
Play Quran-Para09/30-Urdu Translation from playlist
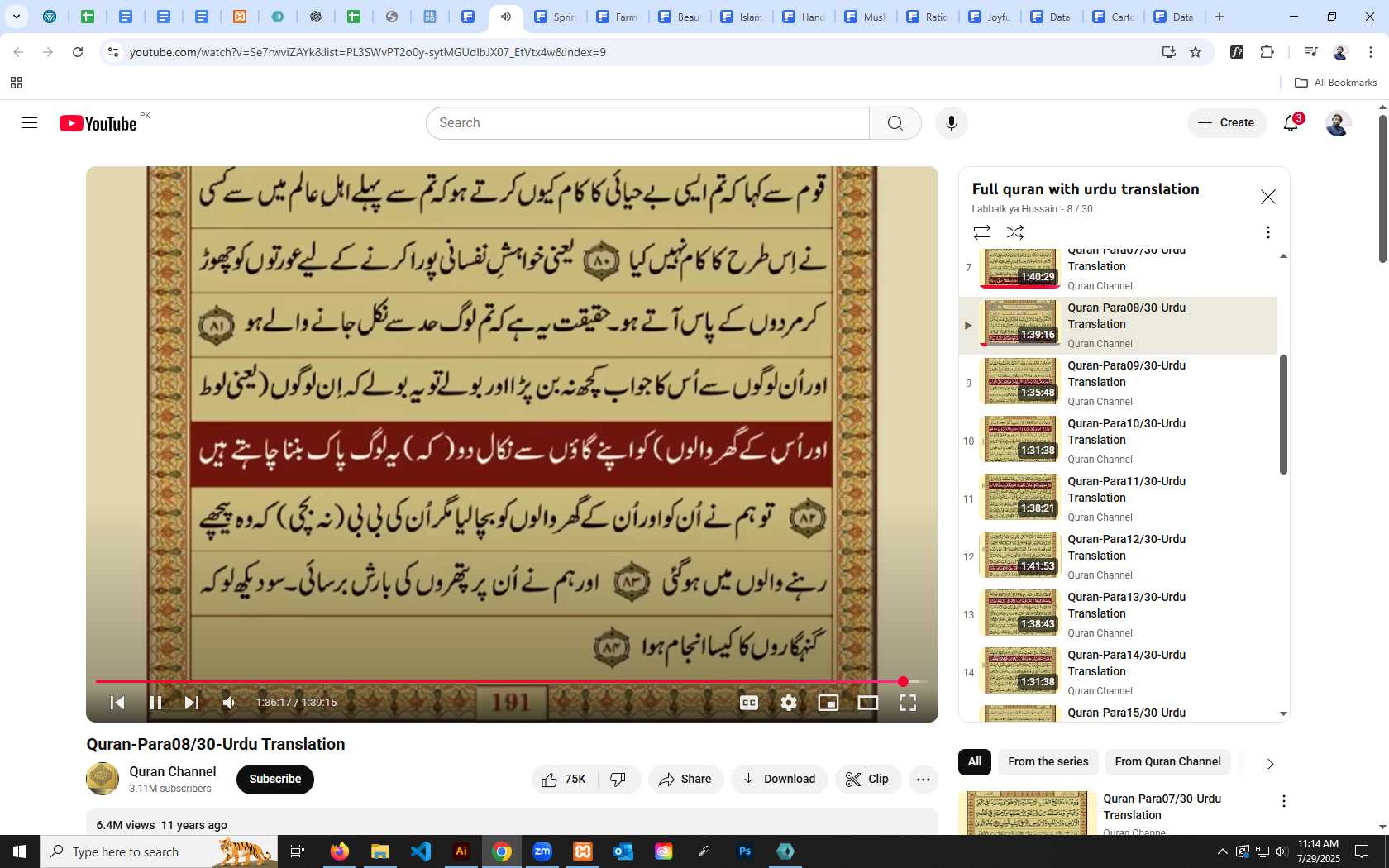pyautogui.click(x=1118, y=384)
